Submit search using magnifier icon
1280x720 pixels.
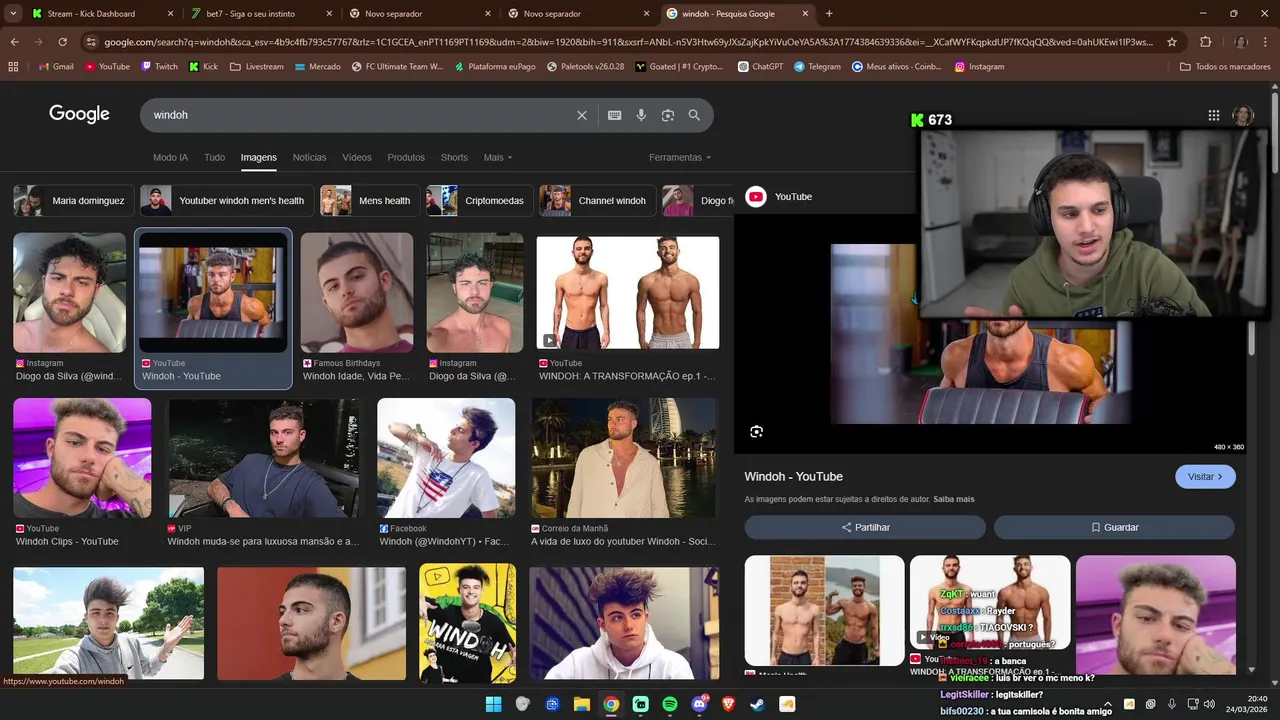click(x=694, y=115)
